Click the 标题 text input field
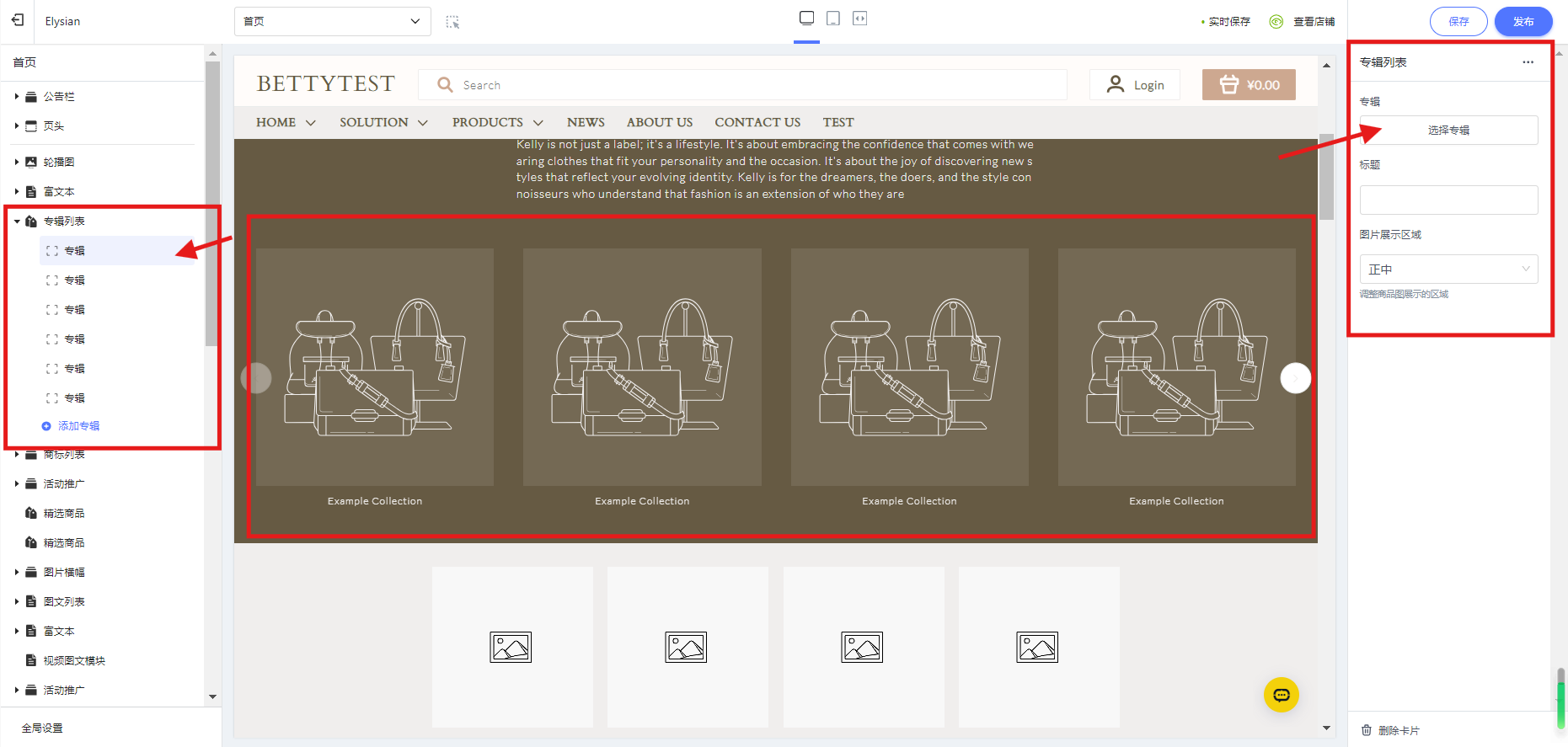 pyautogui.click(x=1448, y=200)
